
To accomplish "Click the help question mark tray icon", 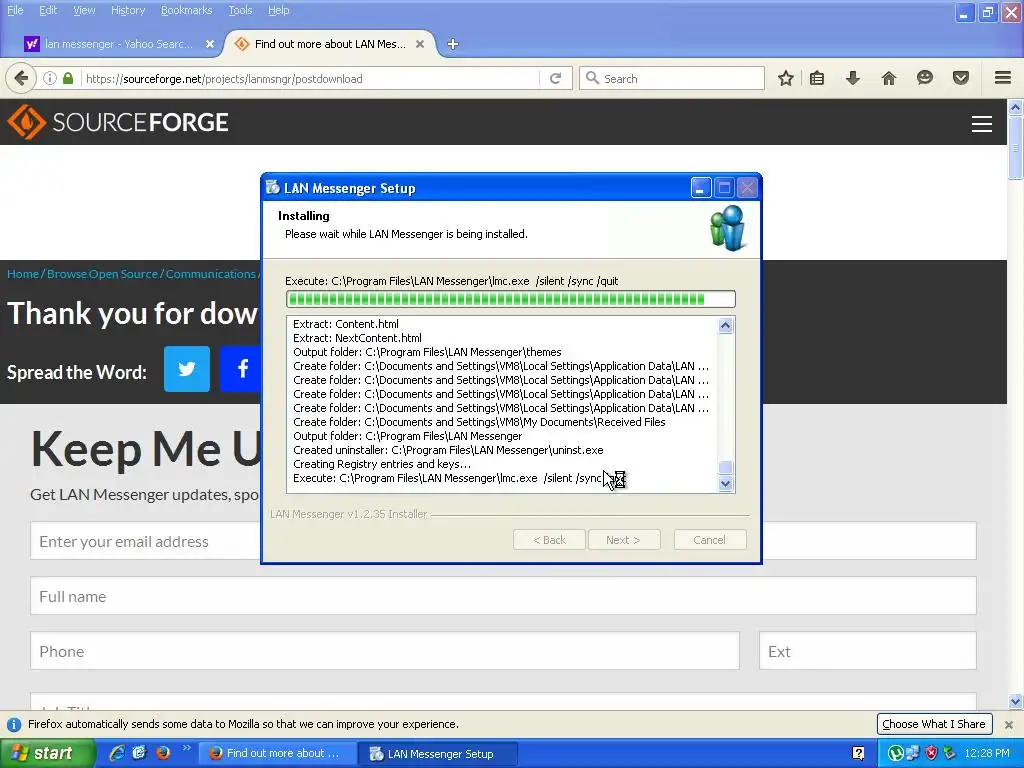I will pos(859,753).
